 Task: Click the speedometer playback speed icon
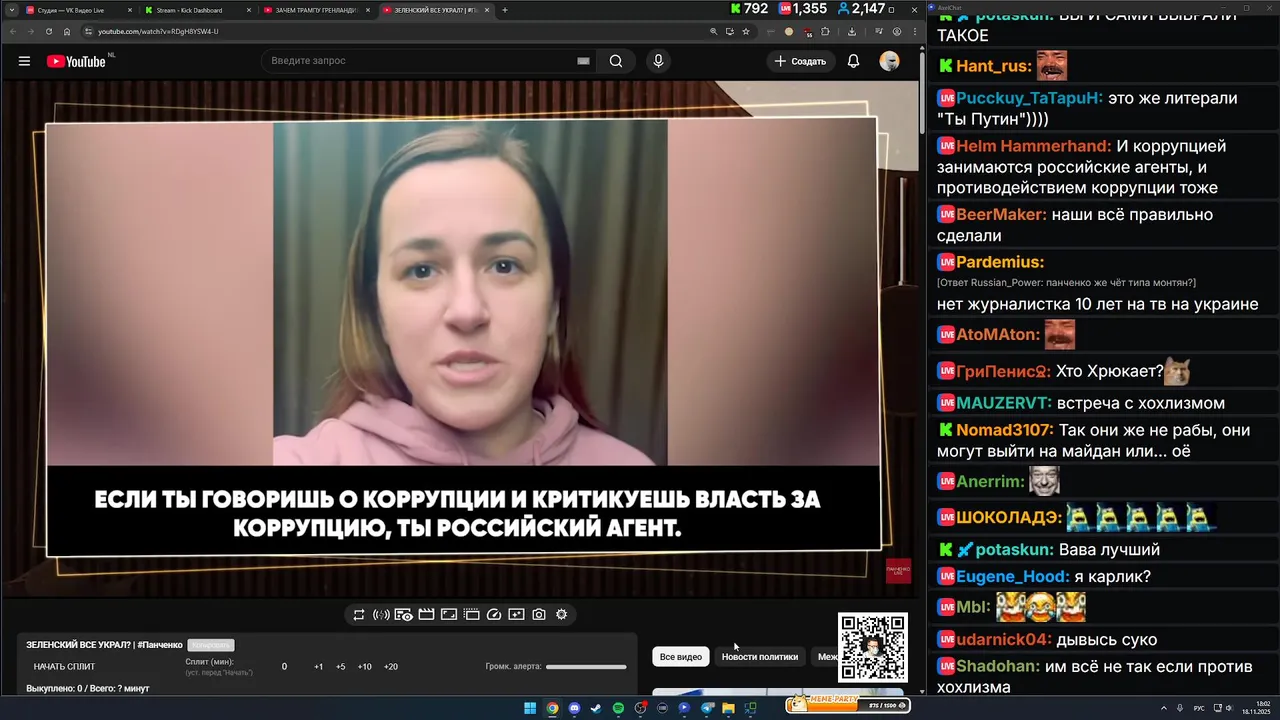coord(493,615)
